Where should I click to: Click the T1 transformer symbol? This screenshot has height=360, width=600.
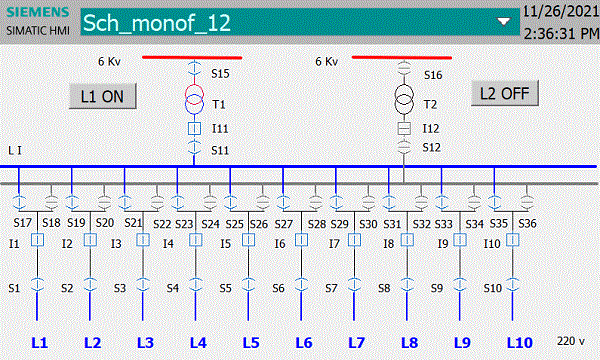194,99
